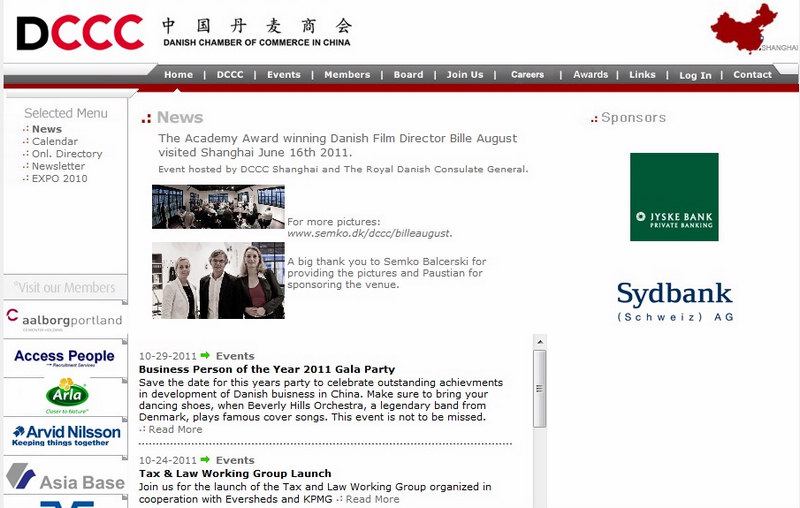Viewport: 800px width, 508px height.
Task: Click the News section heading
Action: 180,117
